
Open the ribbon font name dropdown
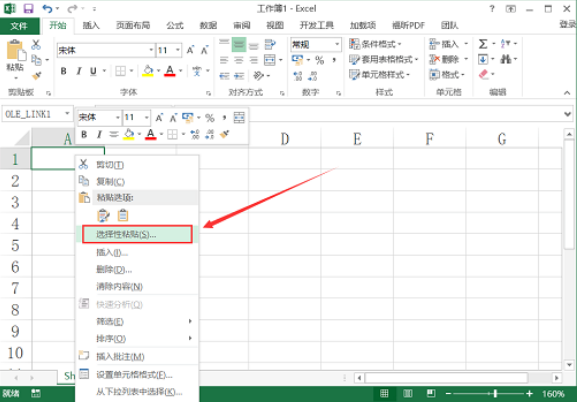tap(151, 50)
